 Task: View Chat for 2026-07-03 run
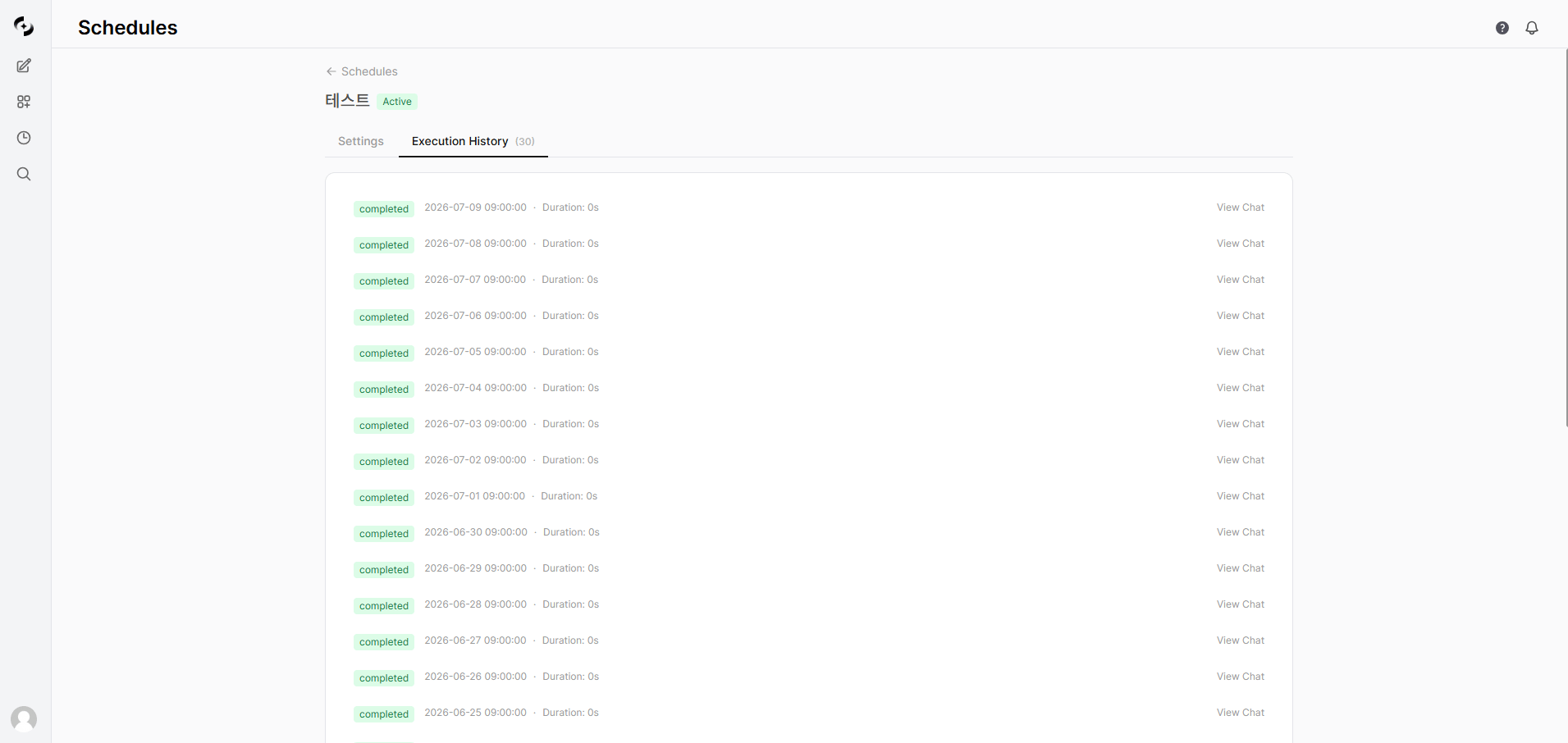(1241, 424)
